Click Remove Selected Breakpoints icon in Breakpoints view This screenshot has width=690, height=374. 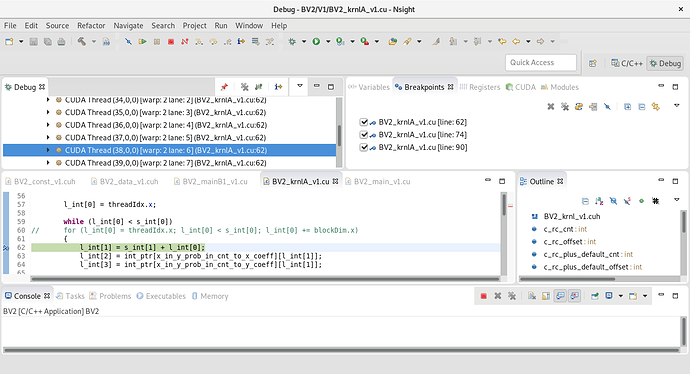(x=551, y=106)
